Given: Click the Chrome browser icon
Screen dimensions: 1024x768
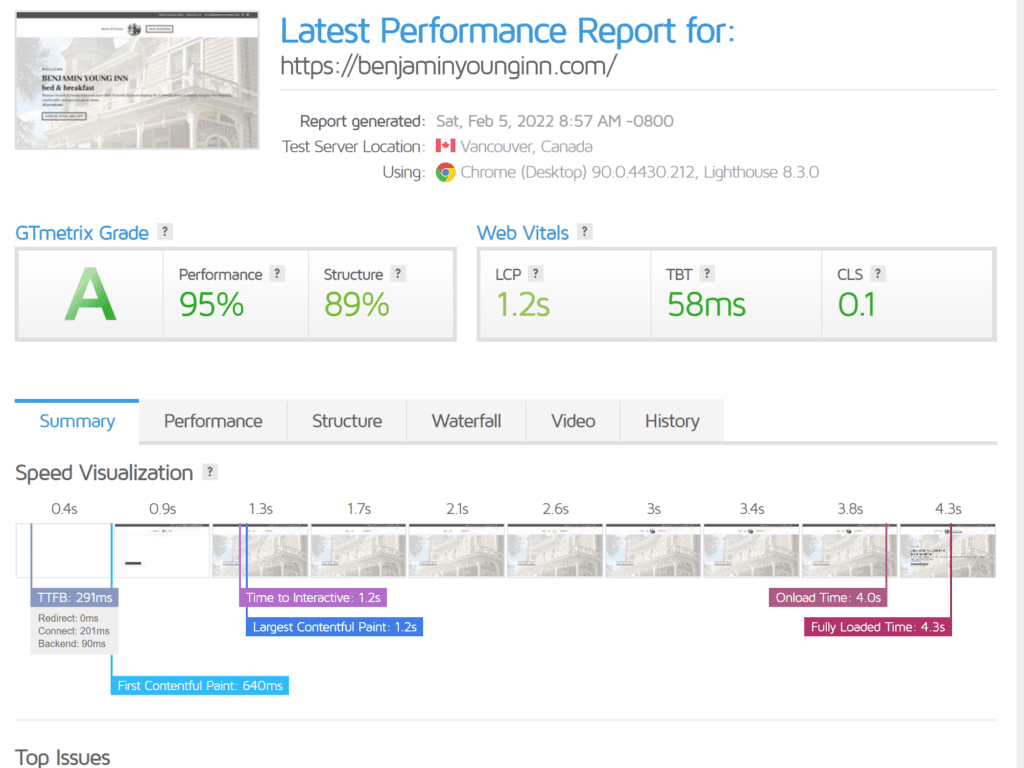Looking at the screenshot, I should [x=445, y=172].
